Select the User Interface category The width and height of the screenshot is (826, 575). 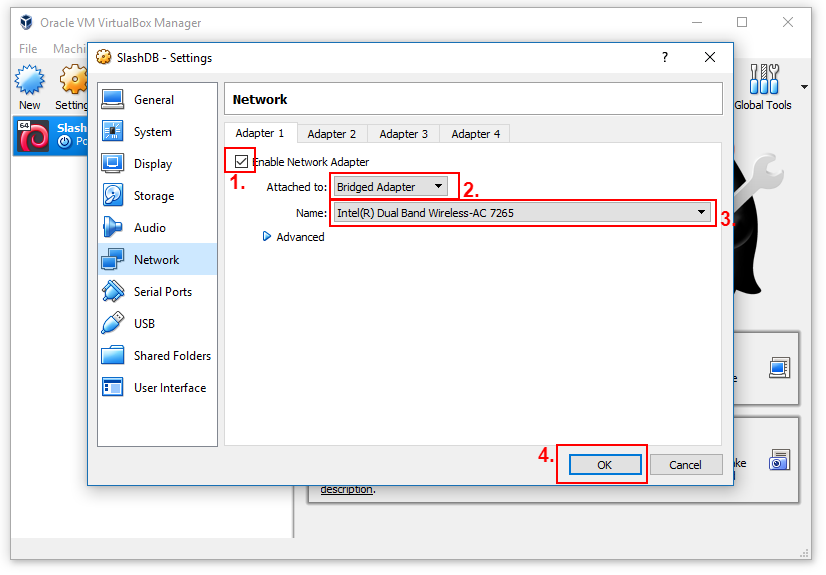coord(169,388)
